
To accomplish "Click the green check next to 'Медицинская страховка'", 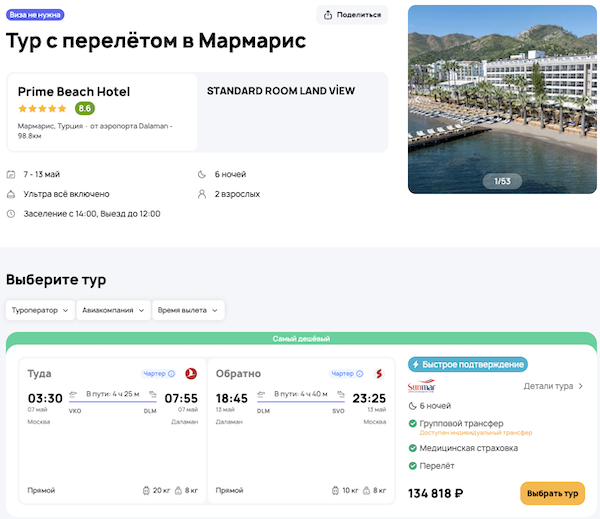I will [x=413, y=448].
